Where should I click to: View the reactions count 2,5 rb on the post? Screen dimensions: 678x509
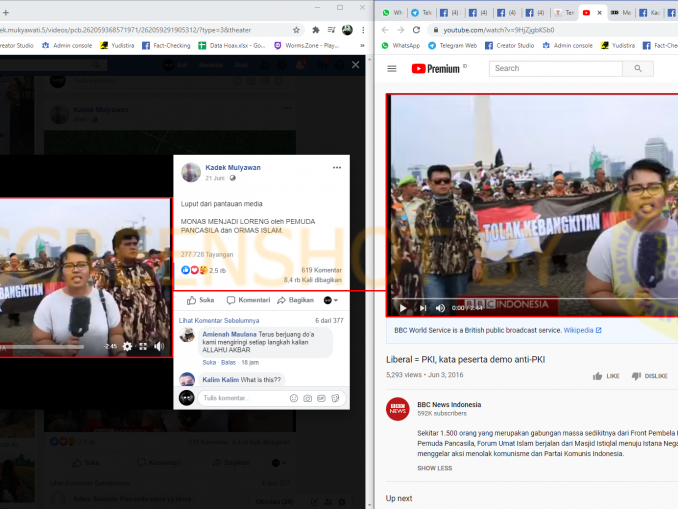pyautogui.click(x=217, y=271)
